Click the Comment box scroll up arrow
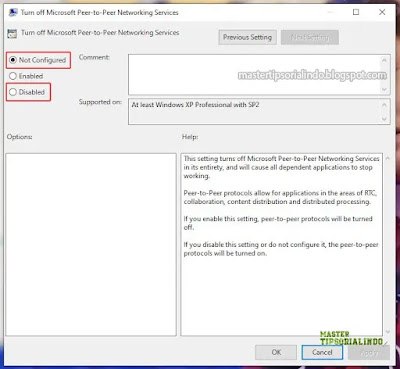Image resolution: width=400 pixels, height=369 pixels. (x=384, y=60)
